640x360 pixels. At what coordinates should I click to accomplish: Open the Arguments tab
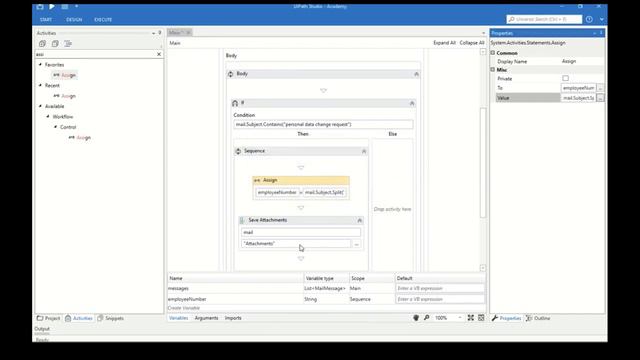pos(206,318)
